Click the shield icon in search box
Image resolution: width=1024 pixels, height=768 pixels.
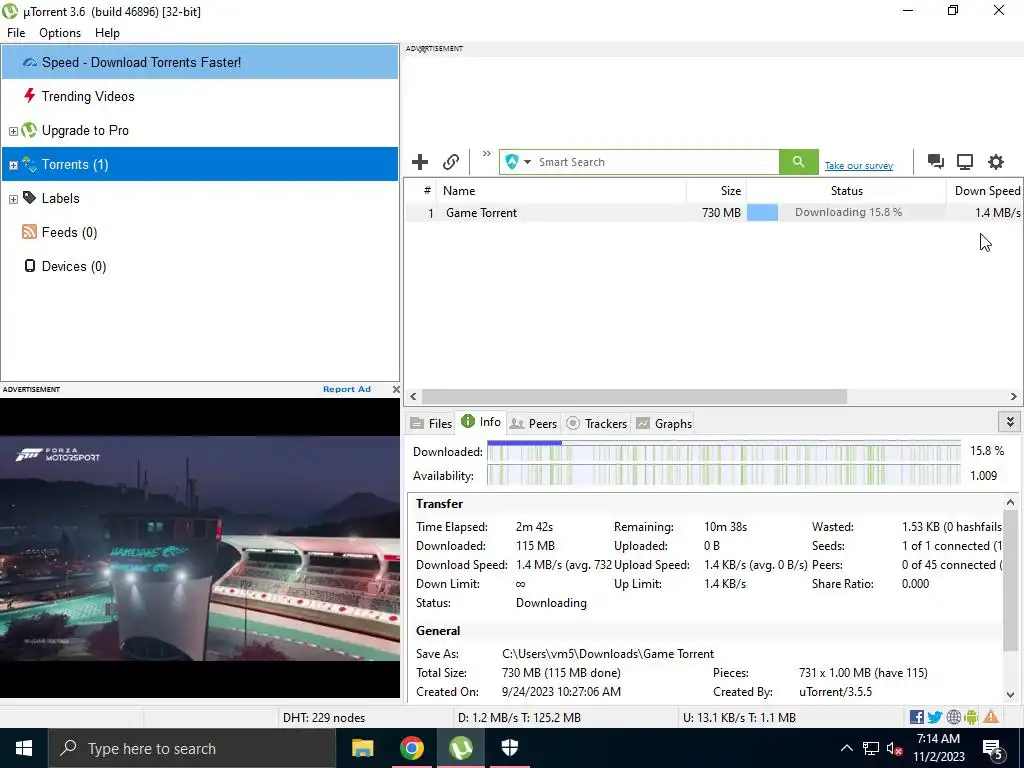(512, 162)
